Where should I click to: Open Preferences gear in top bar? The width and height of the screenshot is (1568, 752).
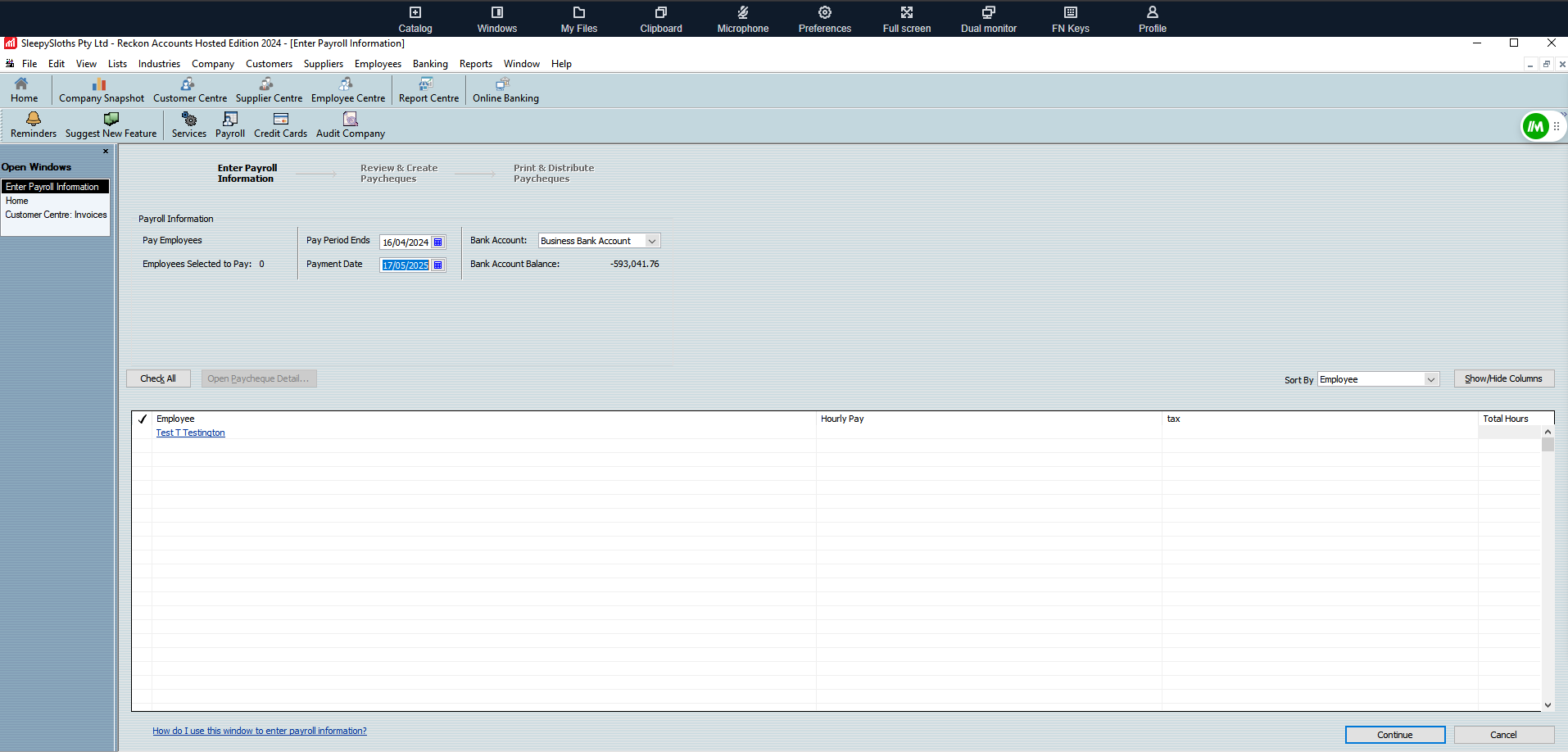tap(825, 19)
